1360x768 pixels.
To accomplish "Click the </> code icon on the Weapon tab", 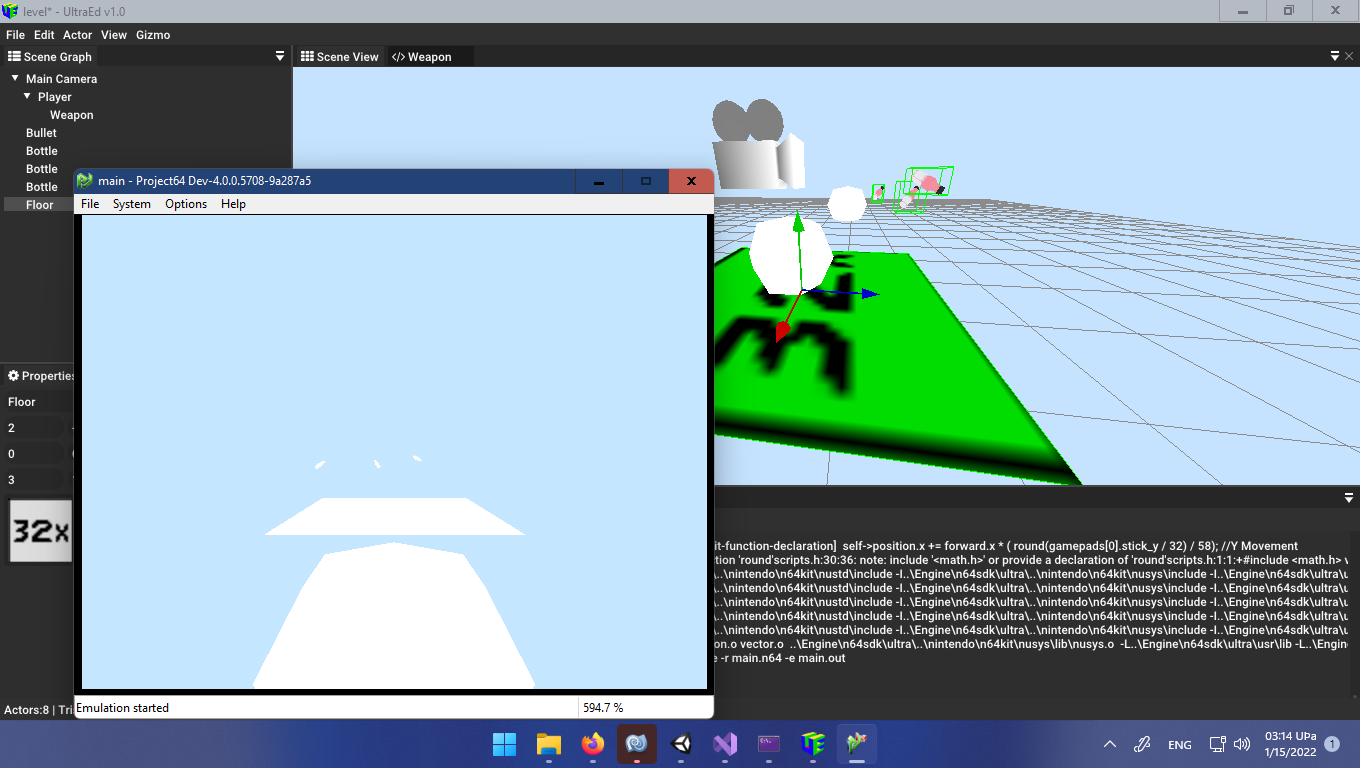I will click(400, 56).
